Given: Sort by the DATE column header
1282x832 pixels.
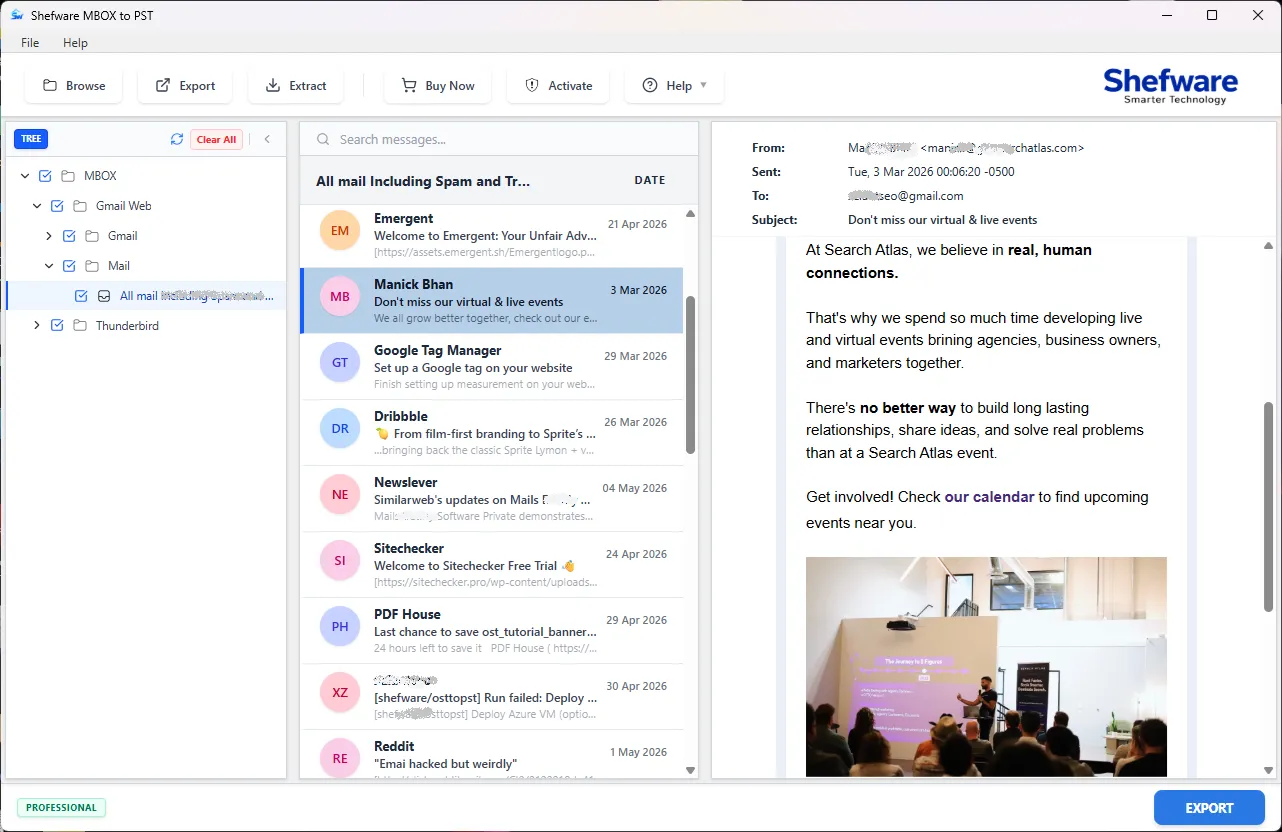Looking at the screenshot, I should point(650,181).
